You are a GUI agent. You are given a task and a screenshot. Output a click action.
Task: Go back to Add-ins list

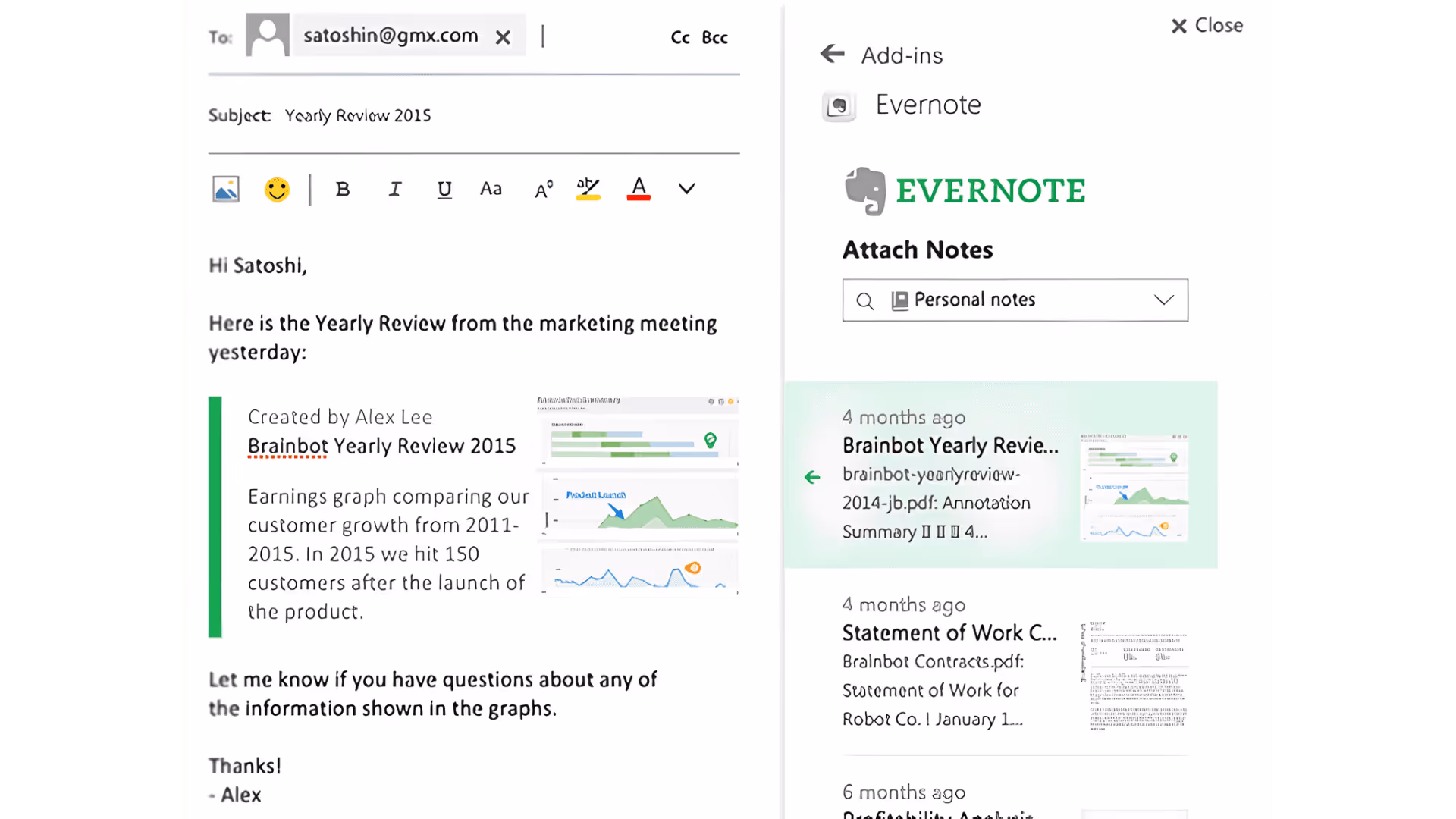[833, 54]
